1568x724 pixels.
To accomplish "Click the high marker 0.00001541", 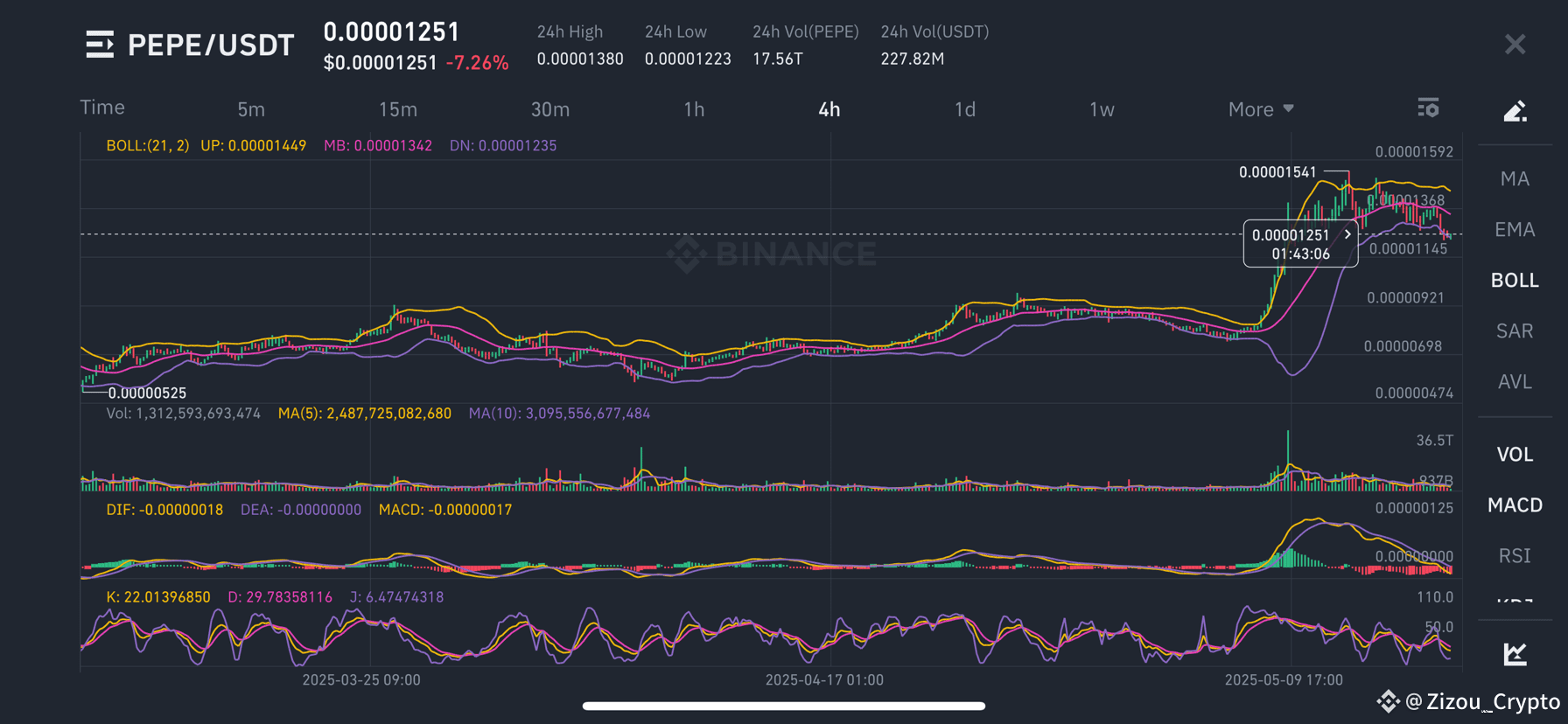I will click(1277, 172).
